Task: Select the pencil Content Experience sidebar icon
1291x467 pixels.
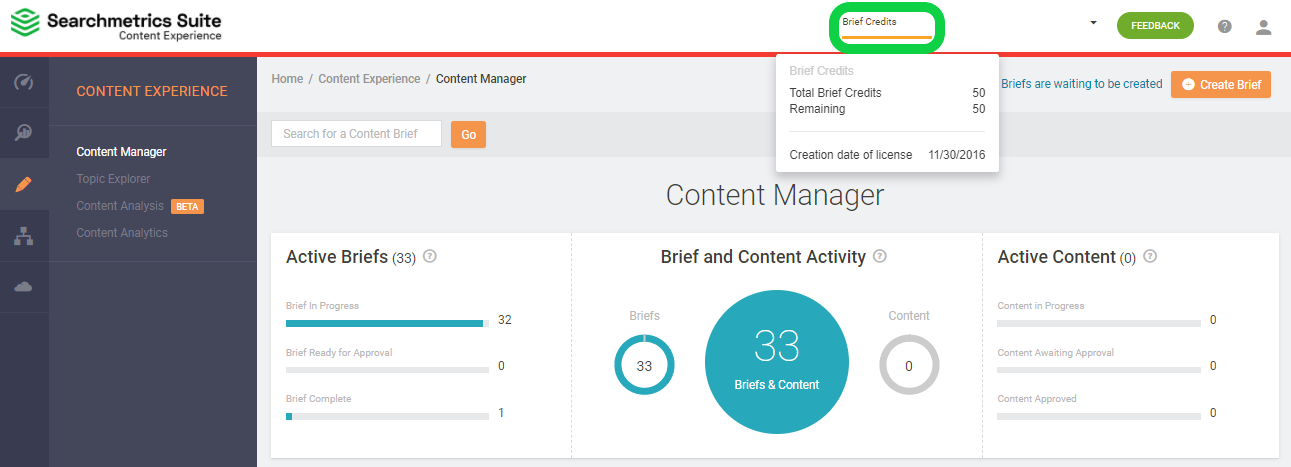Action: [24, 184]
